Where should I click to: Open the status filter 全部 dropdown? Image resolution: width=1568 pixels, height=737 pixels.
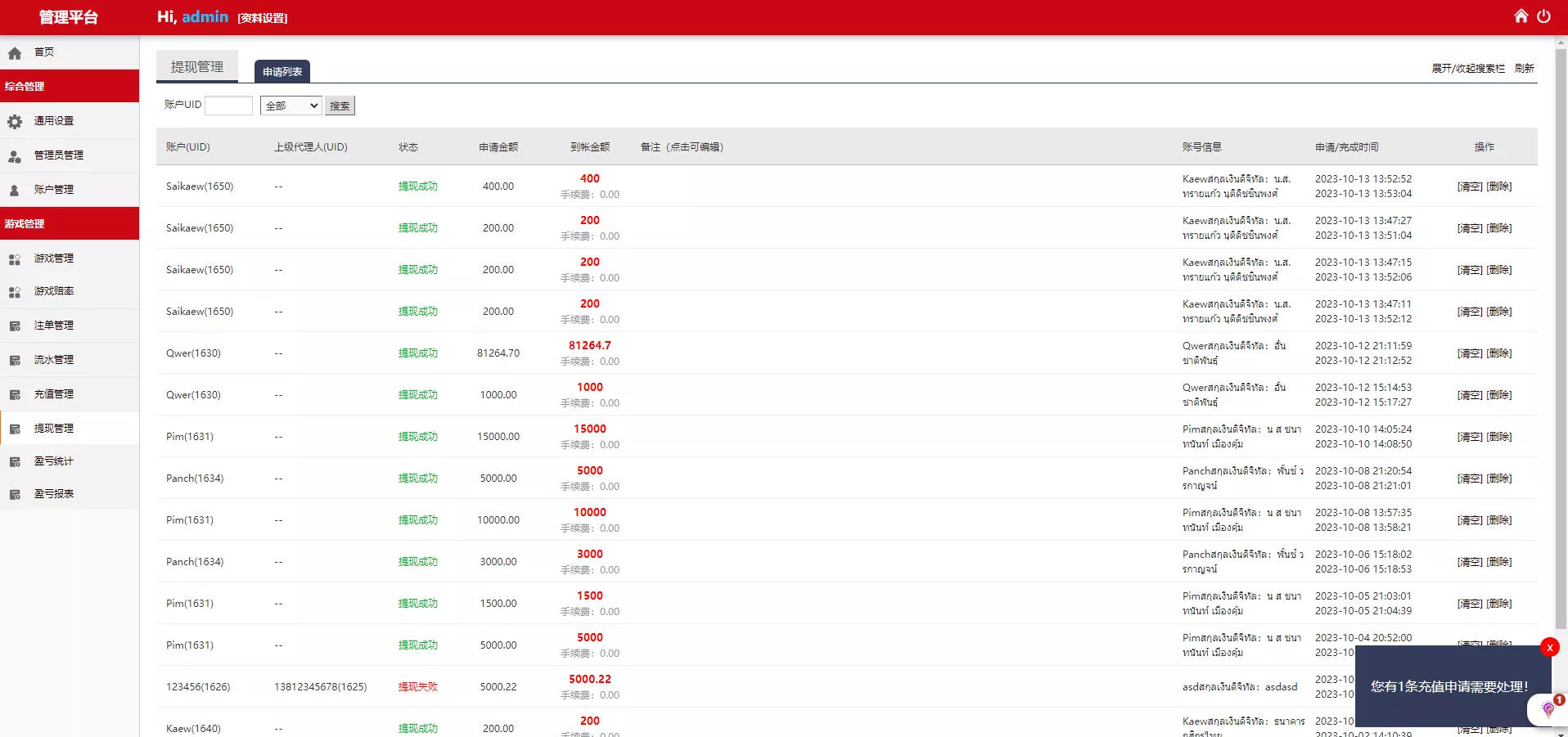point(290,106)
